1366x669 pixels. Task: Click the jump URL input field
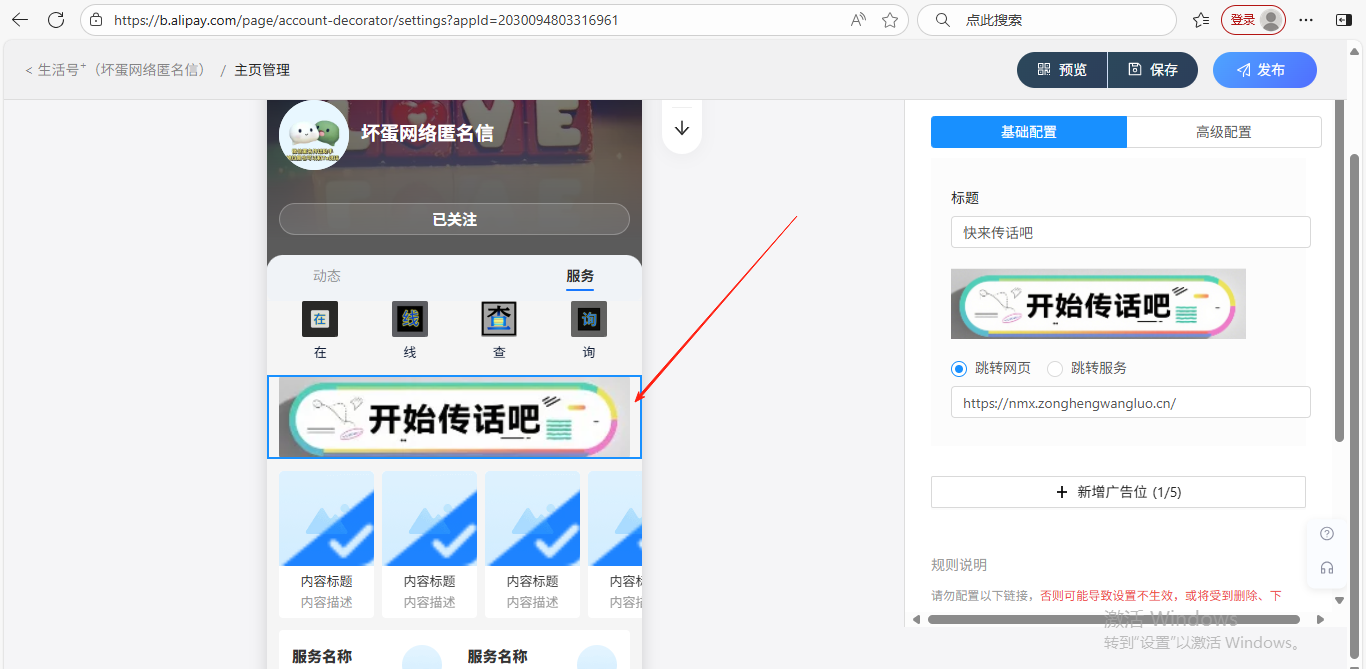tap(1131, 402)
